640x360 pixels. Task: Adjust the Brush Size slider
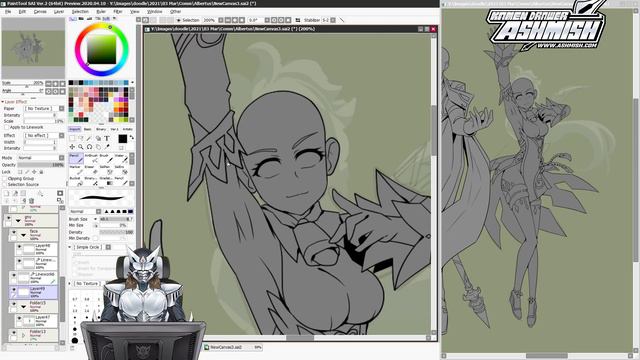[116, 219]
